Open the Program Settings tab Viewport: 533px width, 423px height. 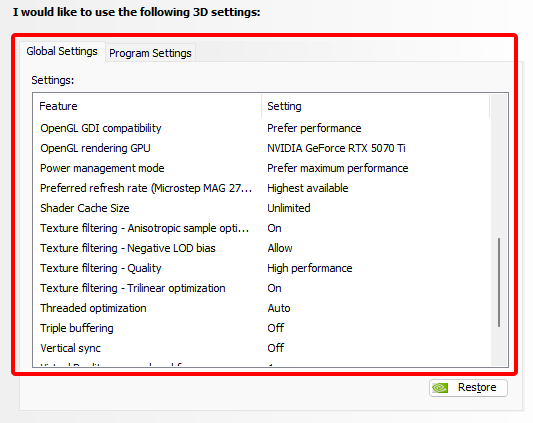150,53
